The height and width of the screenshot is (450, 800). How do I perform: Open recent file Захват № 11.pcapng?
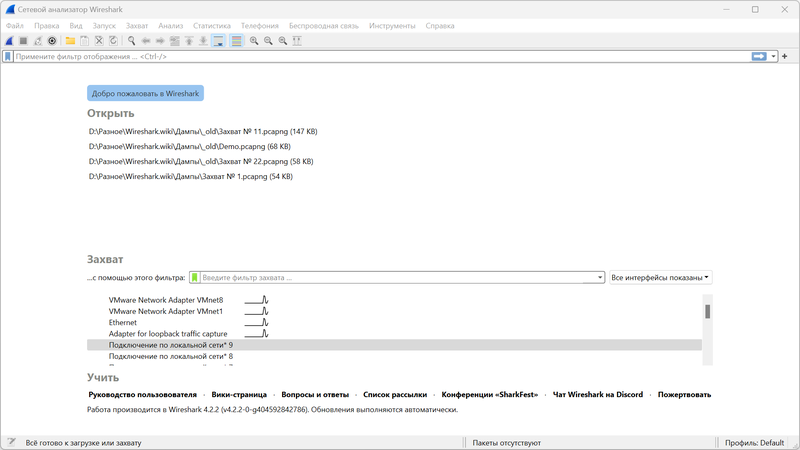203,132
